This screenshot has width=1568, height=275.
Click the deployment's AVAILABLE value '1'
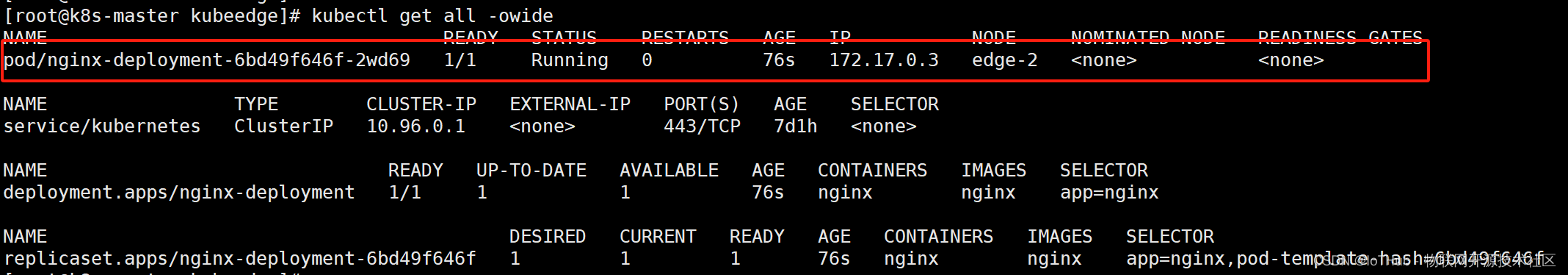[625, 193]
